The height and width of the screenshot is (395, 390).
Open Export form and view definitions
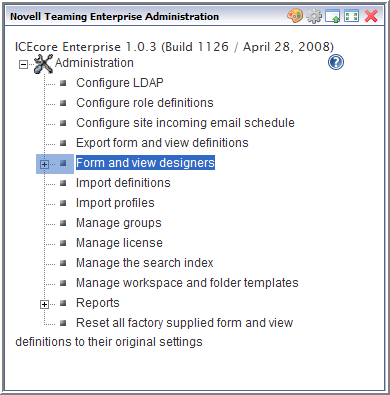tap(162, 143)
